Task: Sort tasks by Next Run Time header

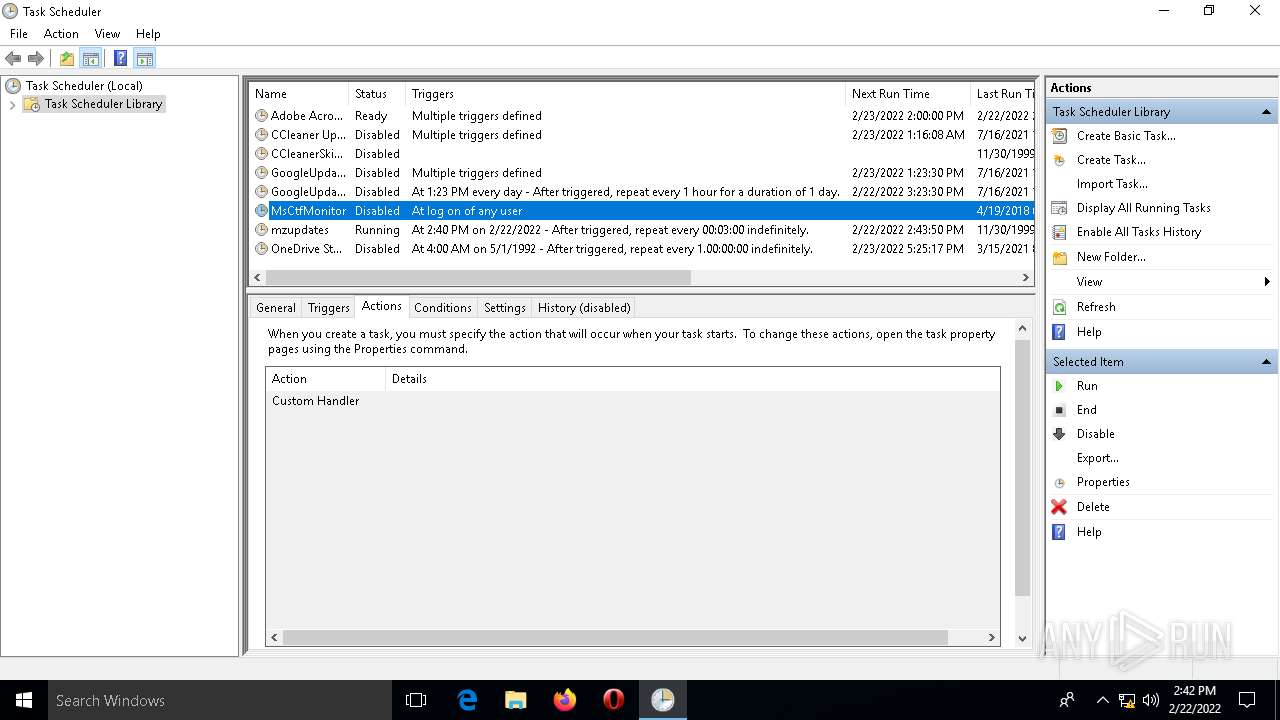Action: [907, 94]
